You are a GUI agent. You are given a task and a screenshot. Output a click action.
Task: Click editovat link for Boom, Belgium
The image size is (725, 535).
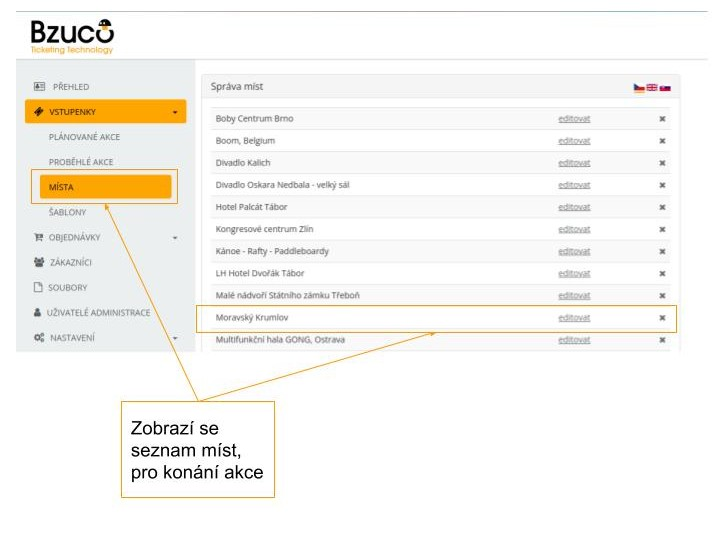click(x=574, y=141)
